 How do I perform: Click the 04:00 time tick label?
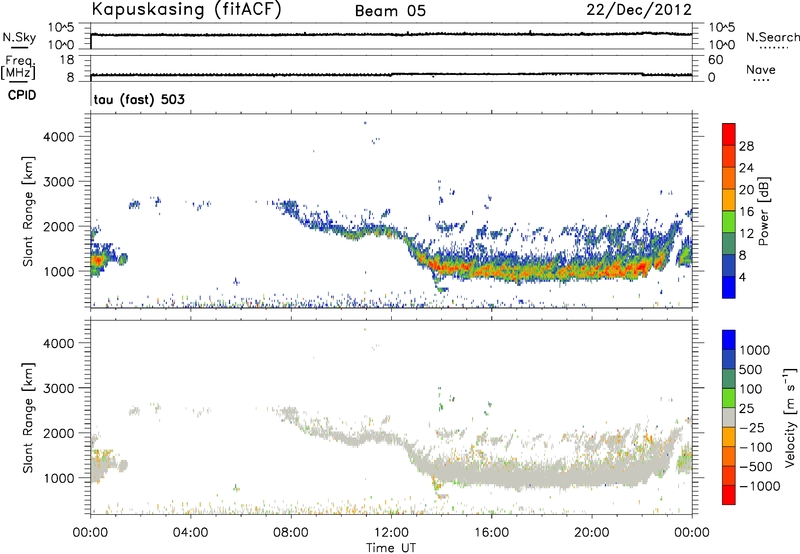tap(190, 533)
